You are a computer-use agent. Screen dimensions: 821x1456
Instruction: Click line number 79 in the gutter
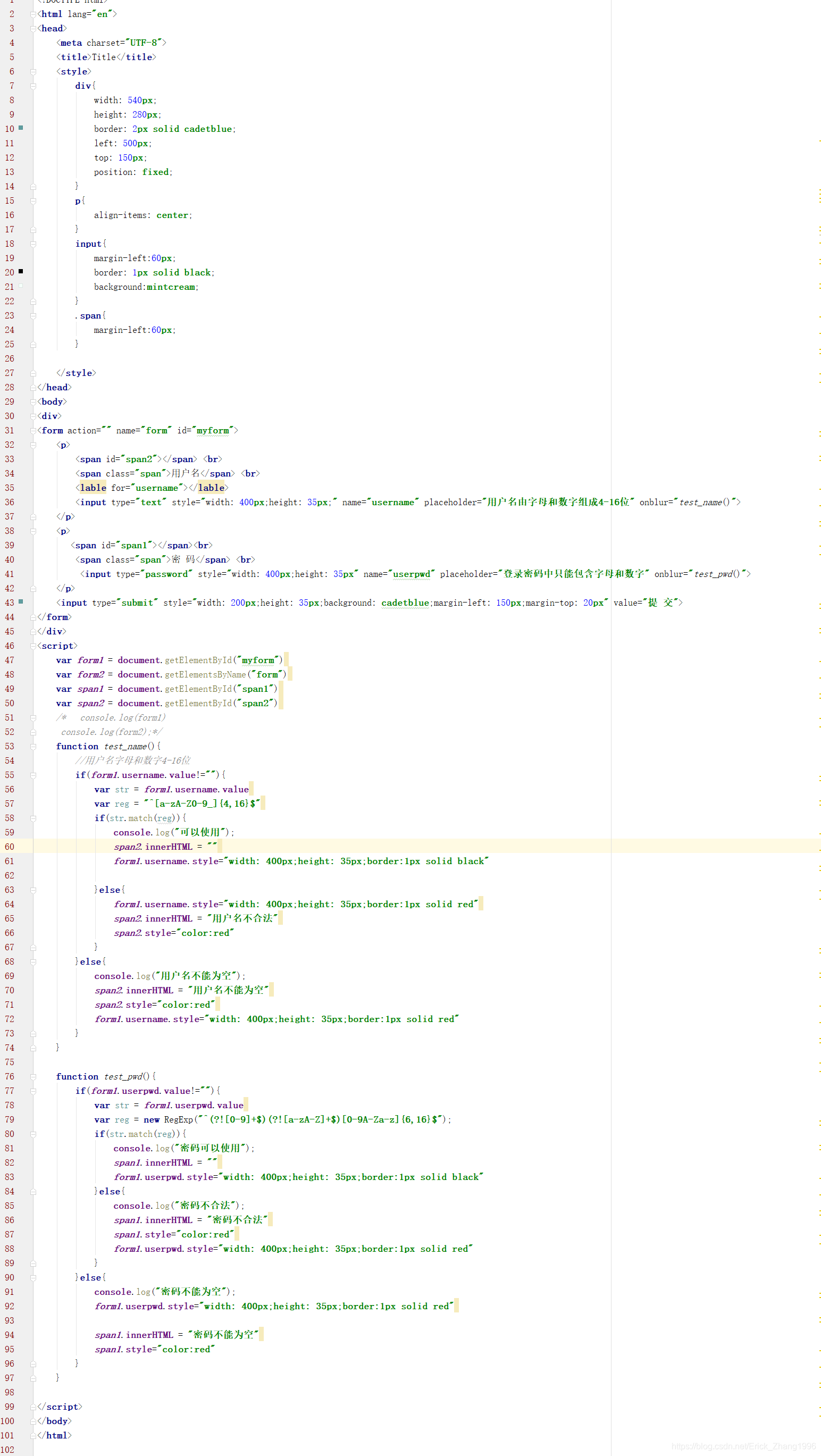tap(10, 1119)
